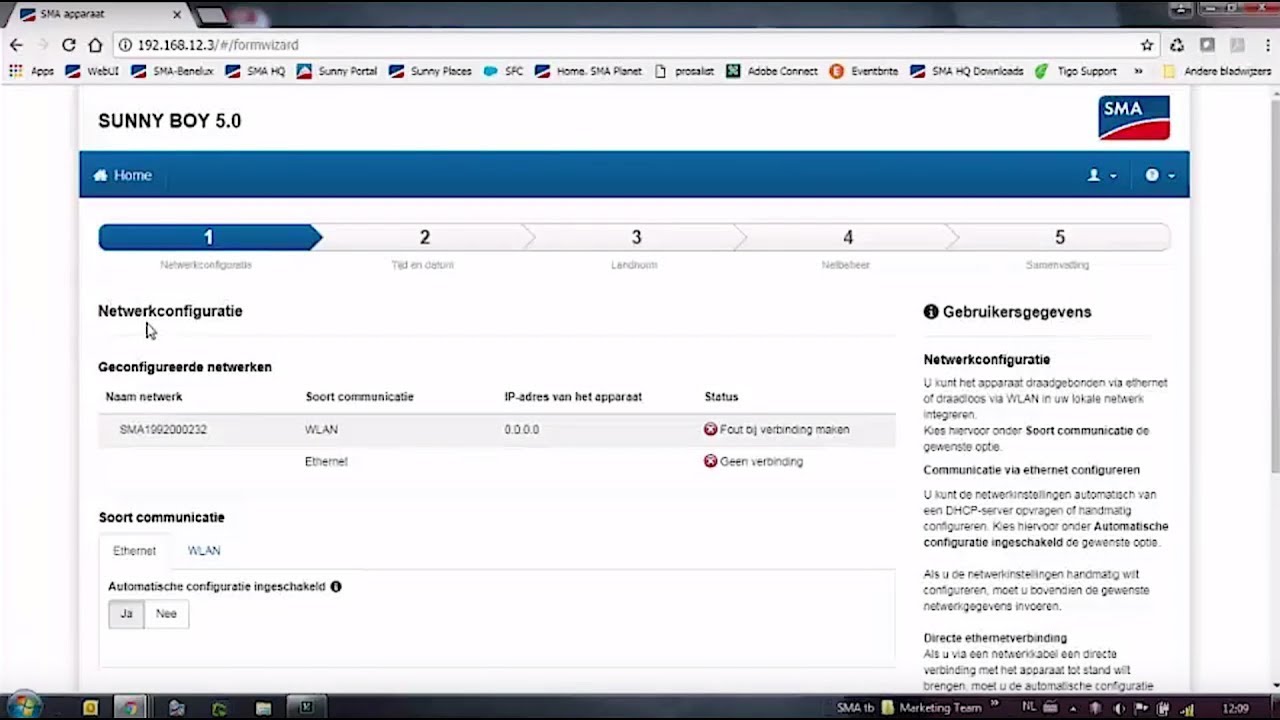Click the NL language indicator
This screenshot has width=1280, height=720.
[x=1030, y=706]
